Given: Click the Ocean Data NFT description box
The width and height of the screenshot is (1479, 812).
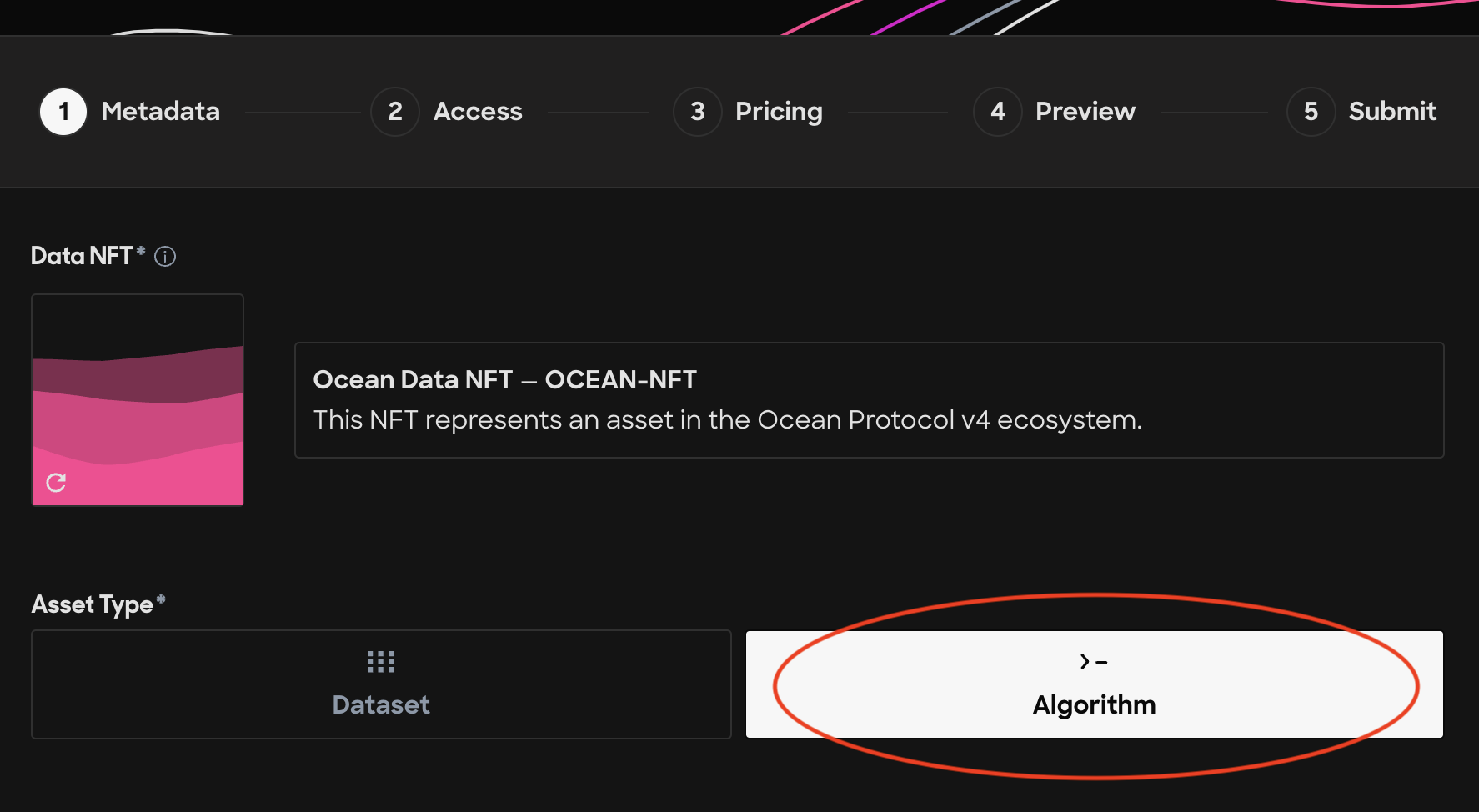Looking at the screenshot, I should tap(870, 400).
